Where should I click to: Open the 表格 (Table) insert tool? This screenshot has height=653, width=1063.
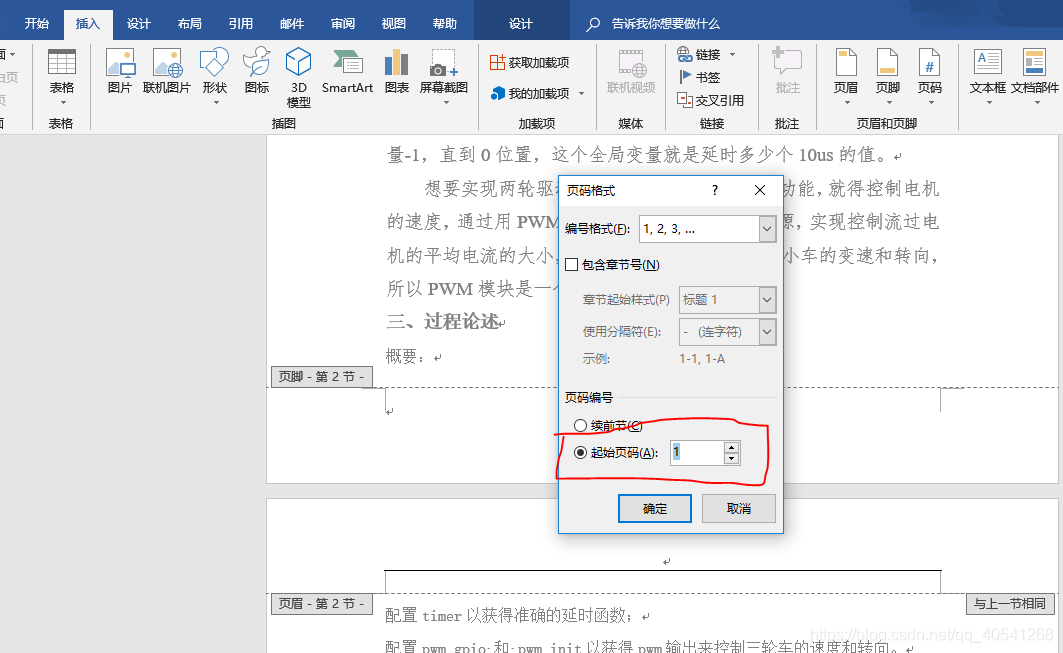[x=62, y=76]
